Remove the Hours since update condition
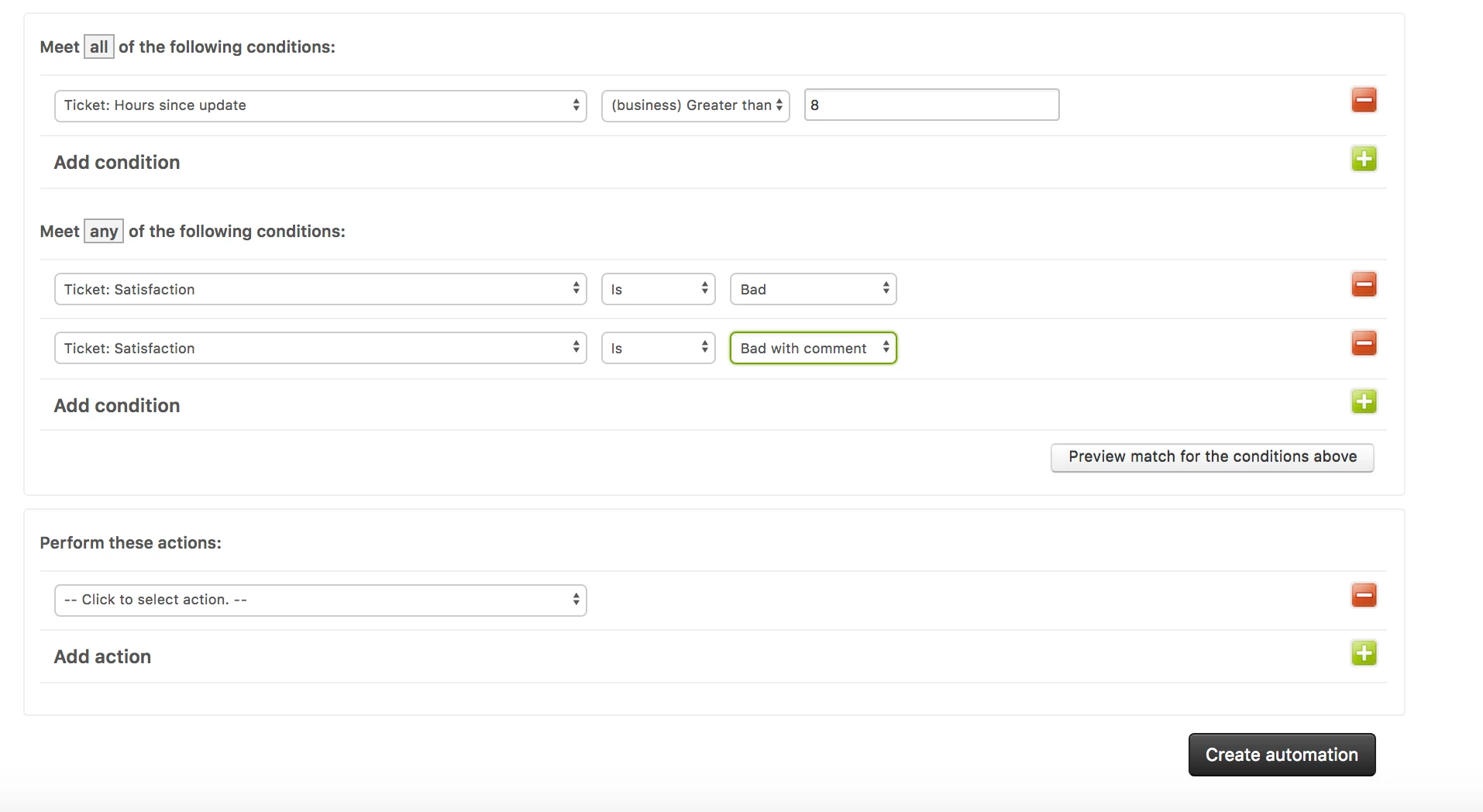Screen dimensions: 1483x812 [1364, 101]
